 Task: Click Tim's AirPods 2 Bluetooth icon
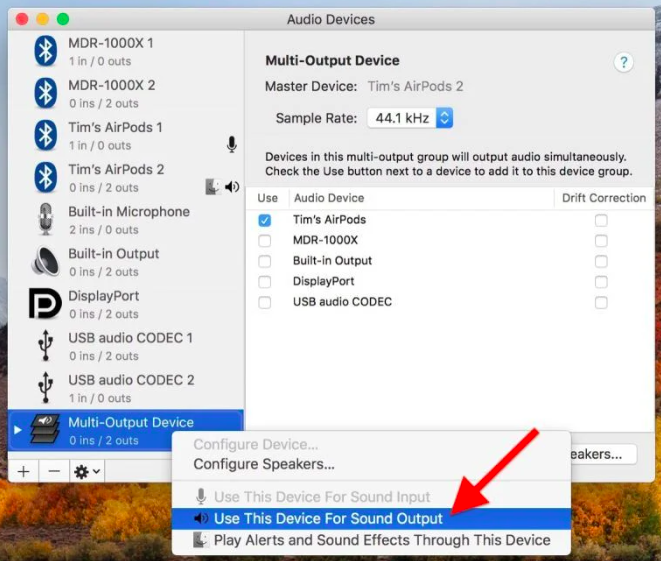coord(46,177)
